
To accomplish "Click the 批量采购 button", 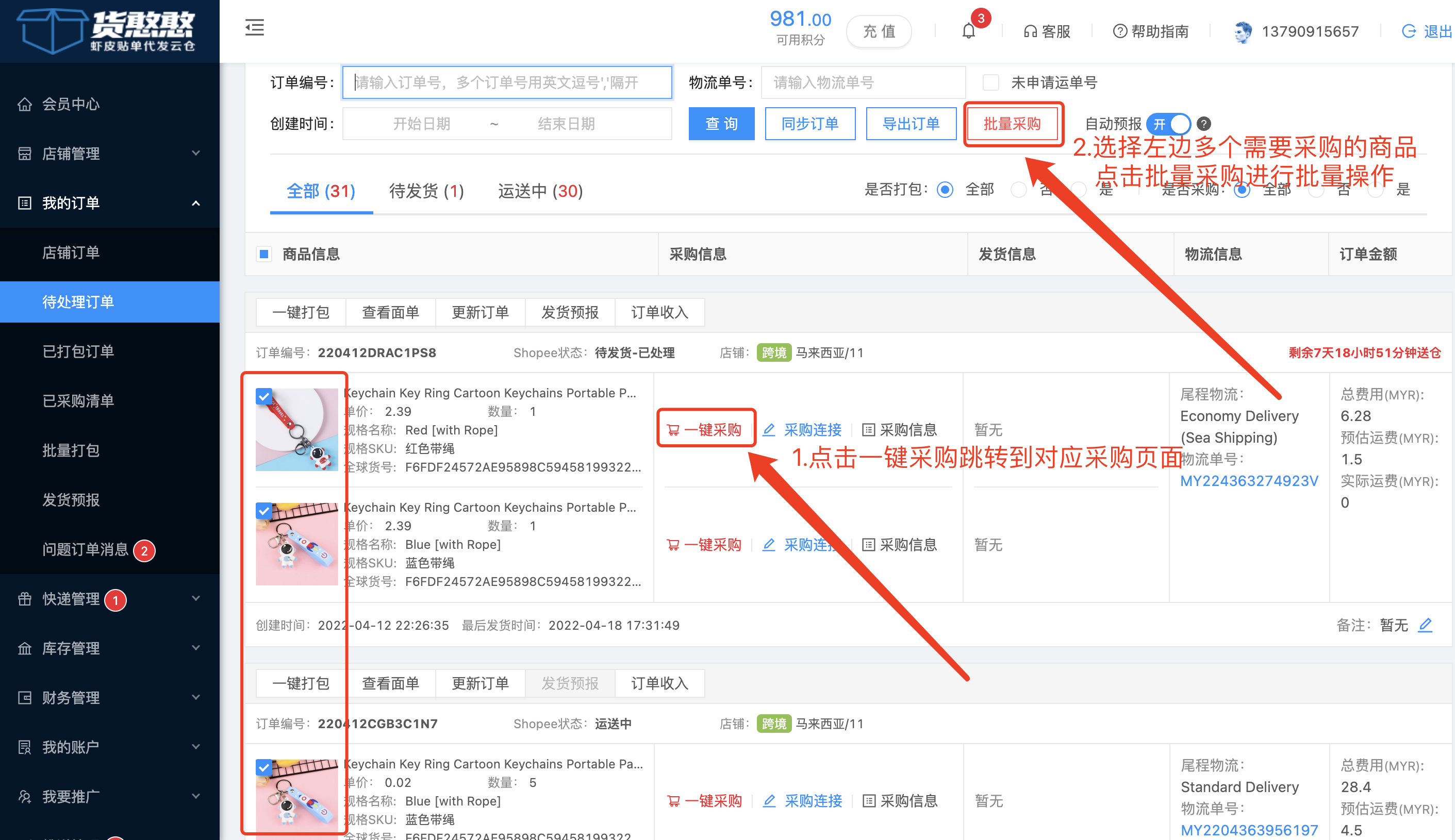I will (x=1012, y=124).
